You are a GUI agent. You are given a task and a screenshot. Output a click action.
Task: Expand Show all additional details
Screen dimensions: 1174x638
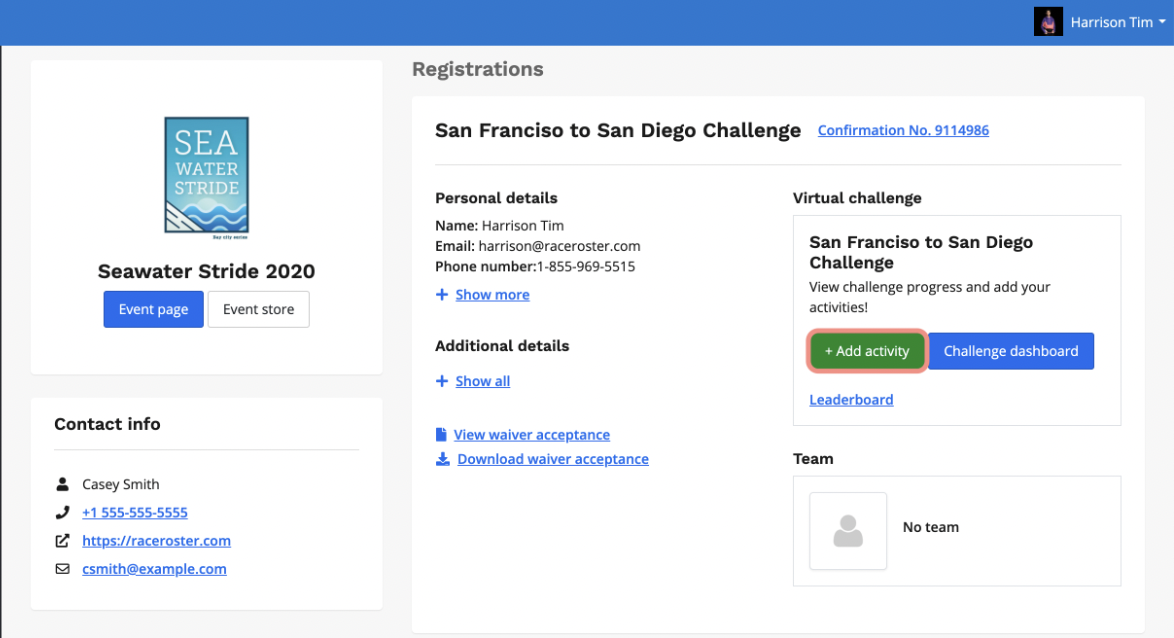tap(482, 381)
